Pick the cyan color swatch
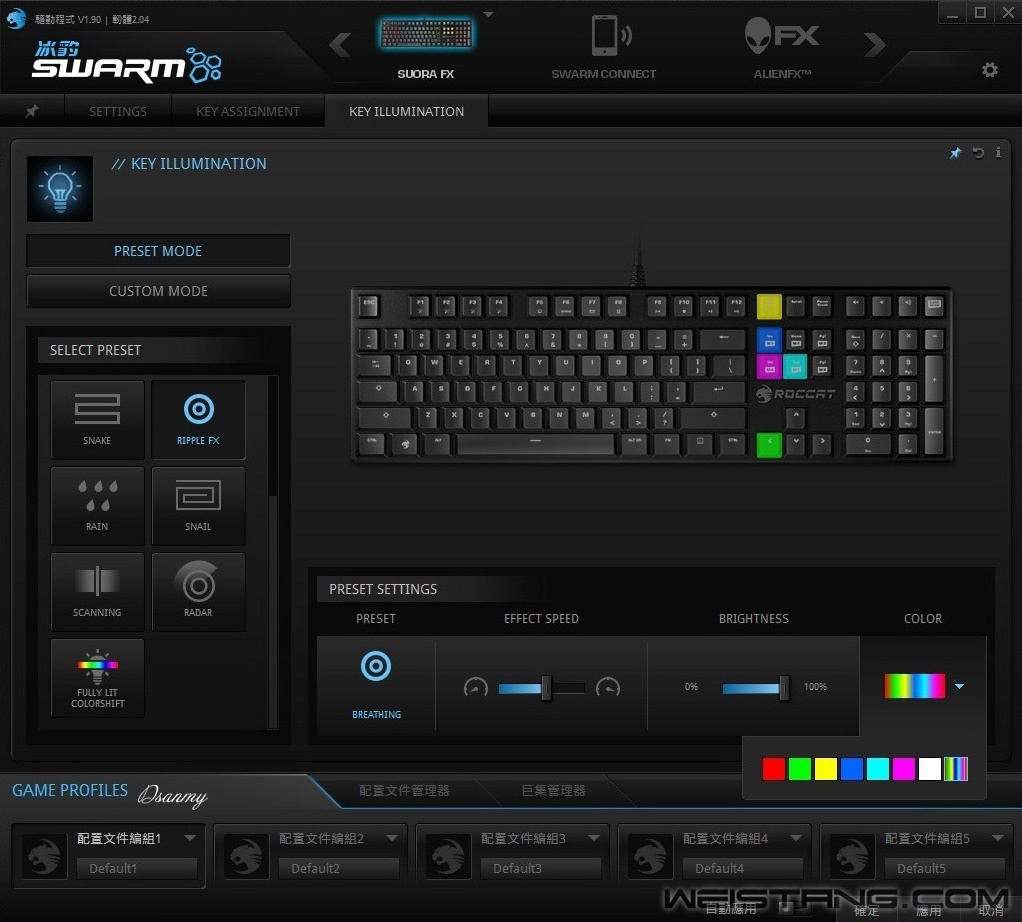Viewport: 1022px width, 922px height. tap(878, 769)
